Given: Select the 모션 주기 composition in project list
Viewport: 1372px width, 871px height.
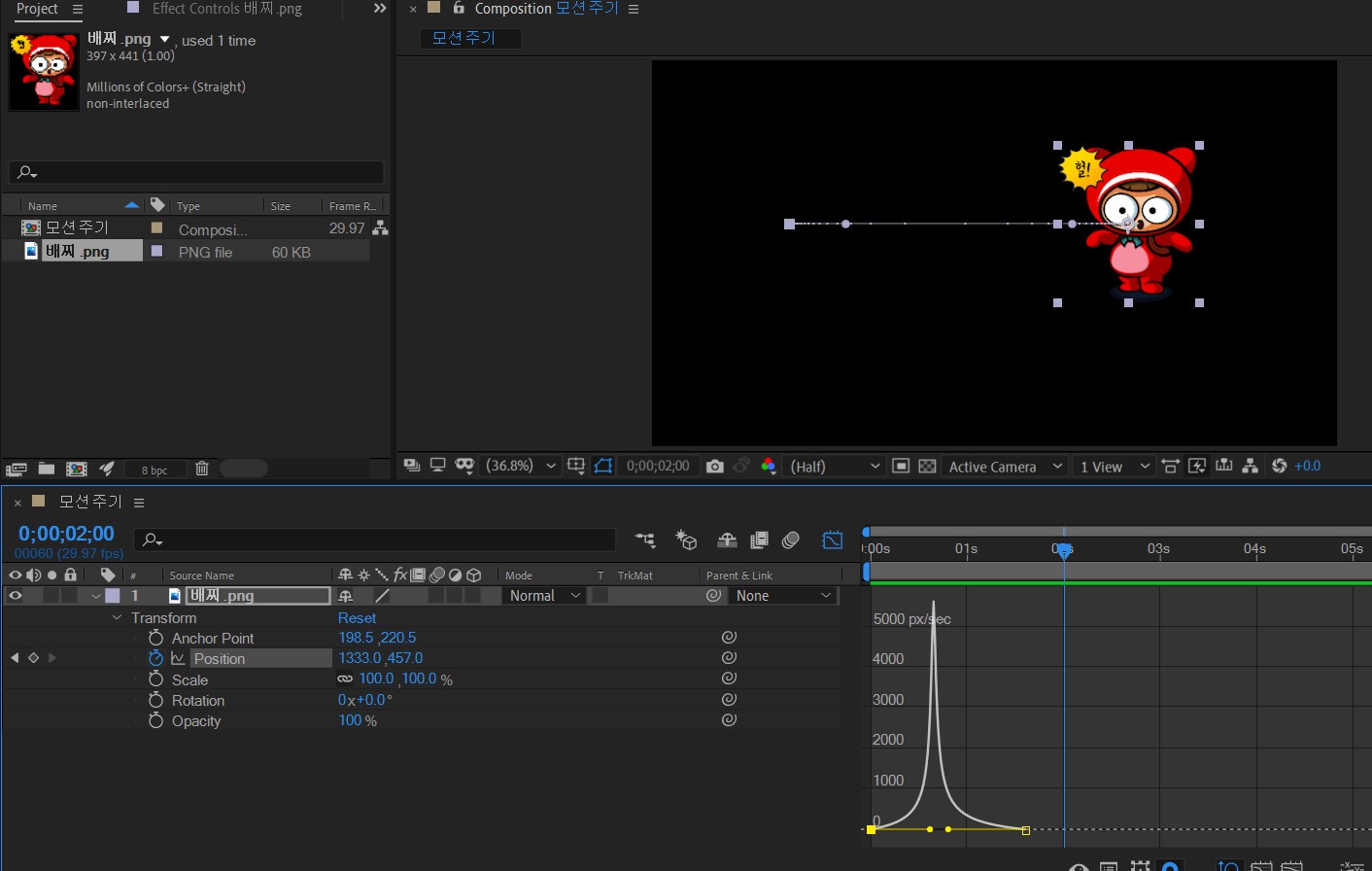Looking at the screenshot, I should point(78,227).
